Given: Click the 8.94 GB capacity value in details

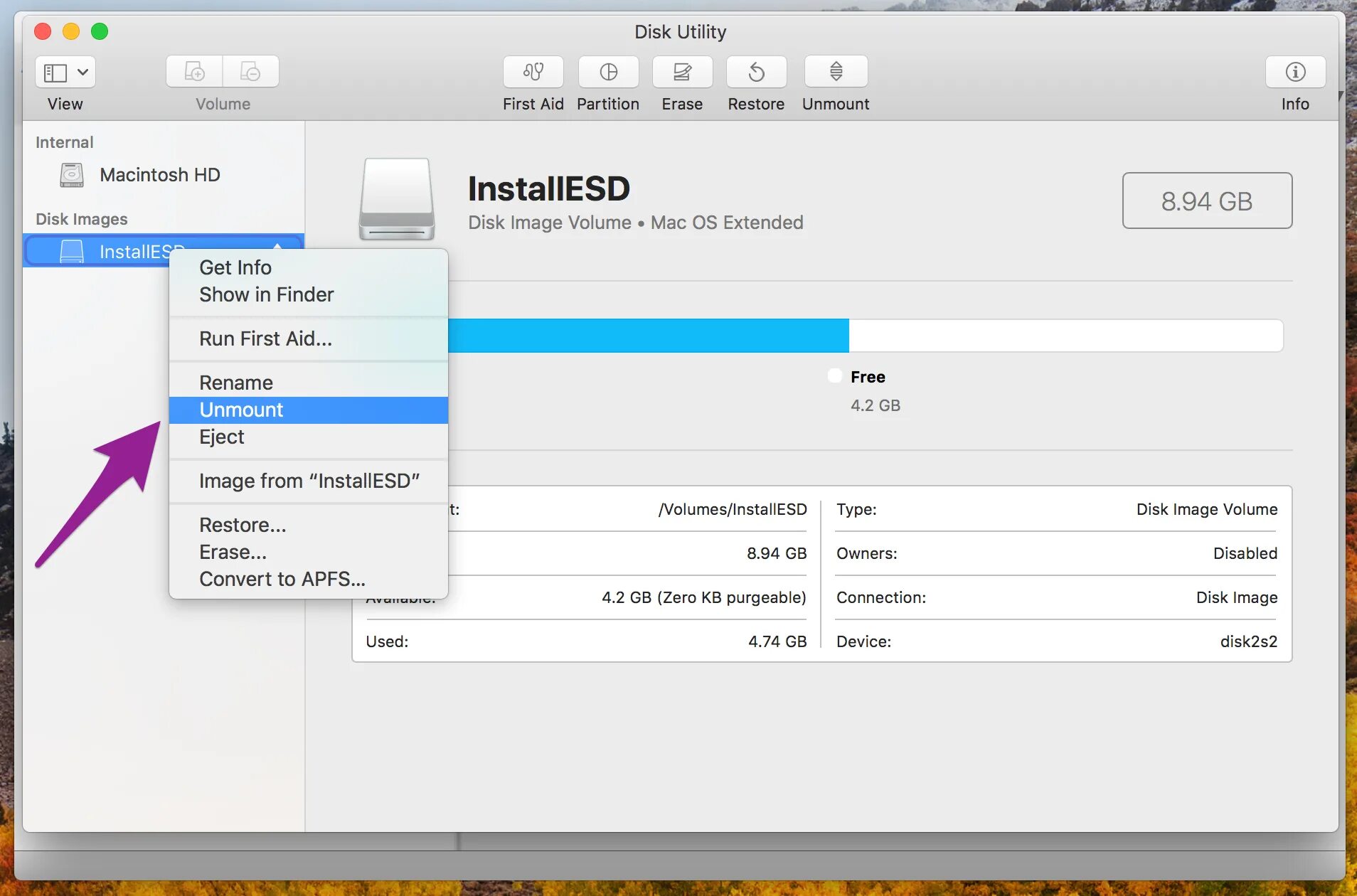Looking at the screenshot, I should point(777,553).
